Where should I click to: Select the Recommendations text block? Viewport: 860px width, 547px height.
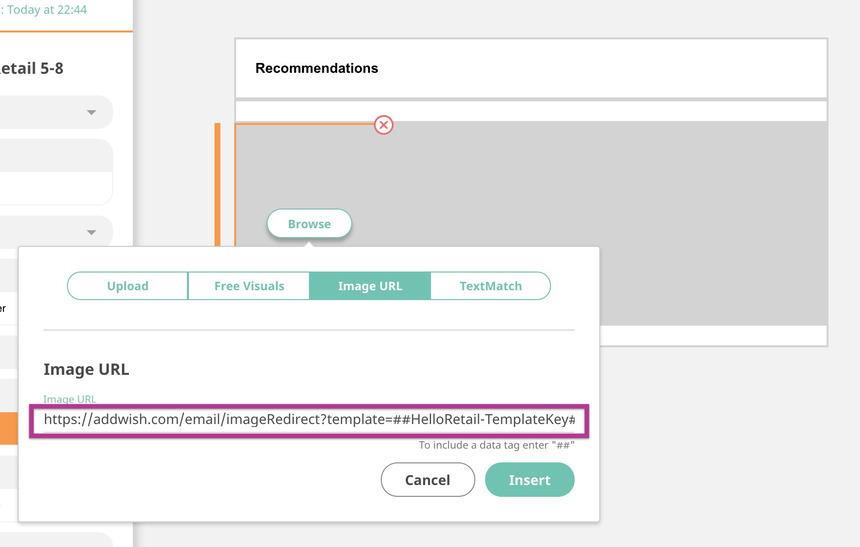[531, 69]
